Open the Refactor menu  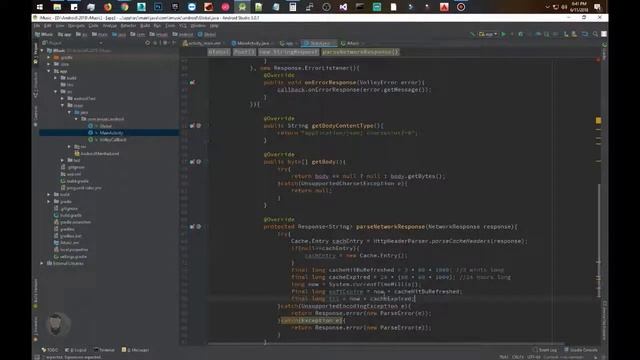pyautogui.click(x=128, y=26)
